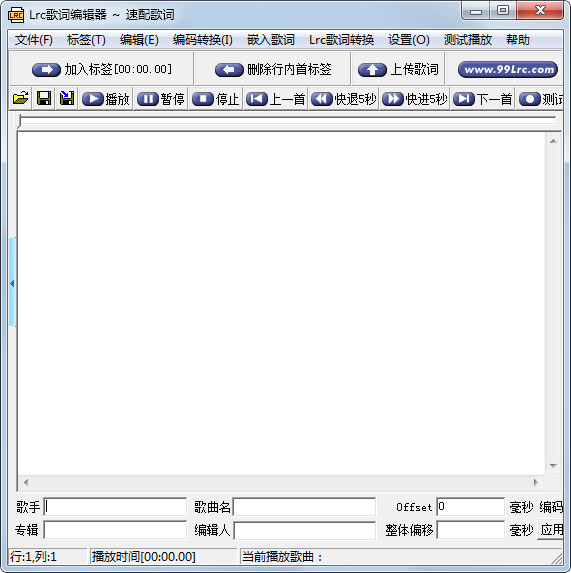Pause the song with 暂停
Screen dimensions: 571x573
tap(161, 99)
